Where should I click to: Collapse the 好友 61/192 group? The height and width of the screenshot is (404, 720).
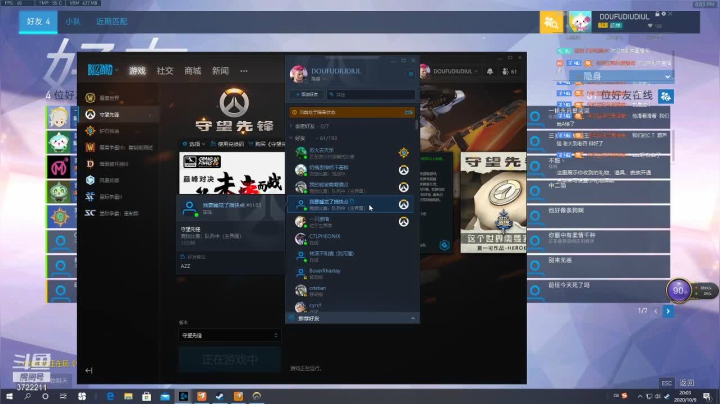pyautogui.click(x=313, y=138)
